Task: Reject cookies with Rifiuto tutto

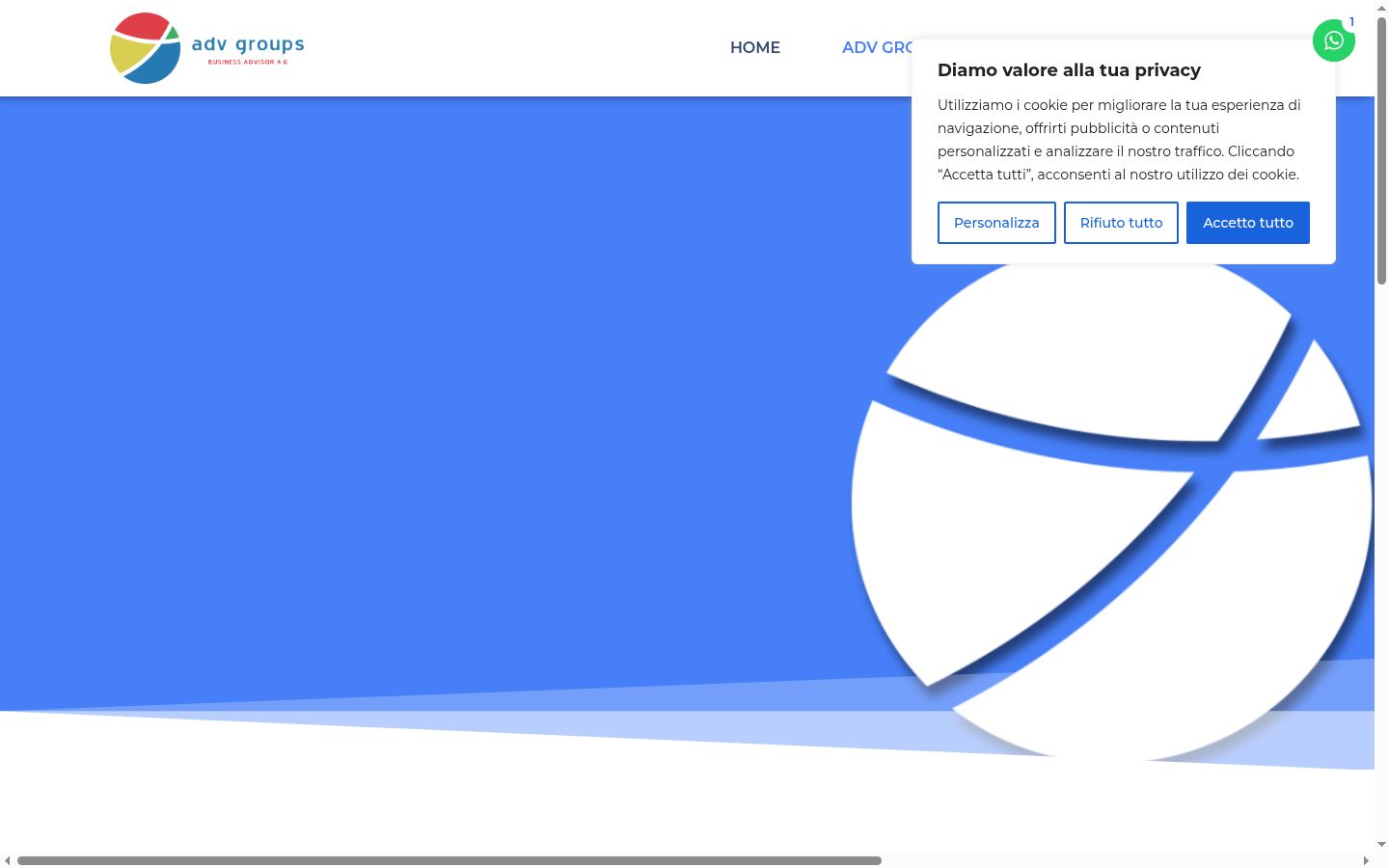Action: [1121, 223]
